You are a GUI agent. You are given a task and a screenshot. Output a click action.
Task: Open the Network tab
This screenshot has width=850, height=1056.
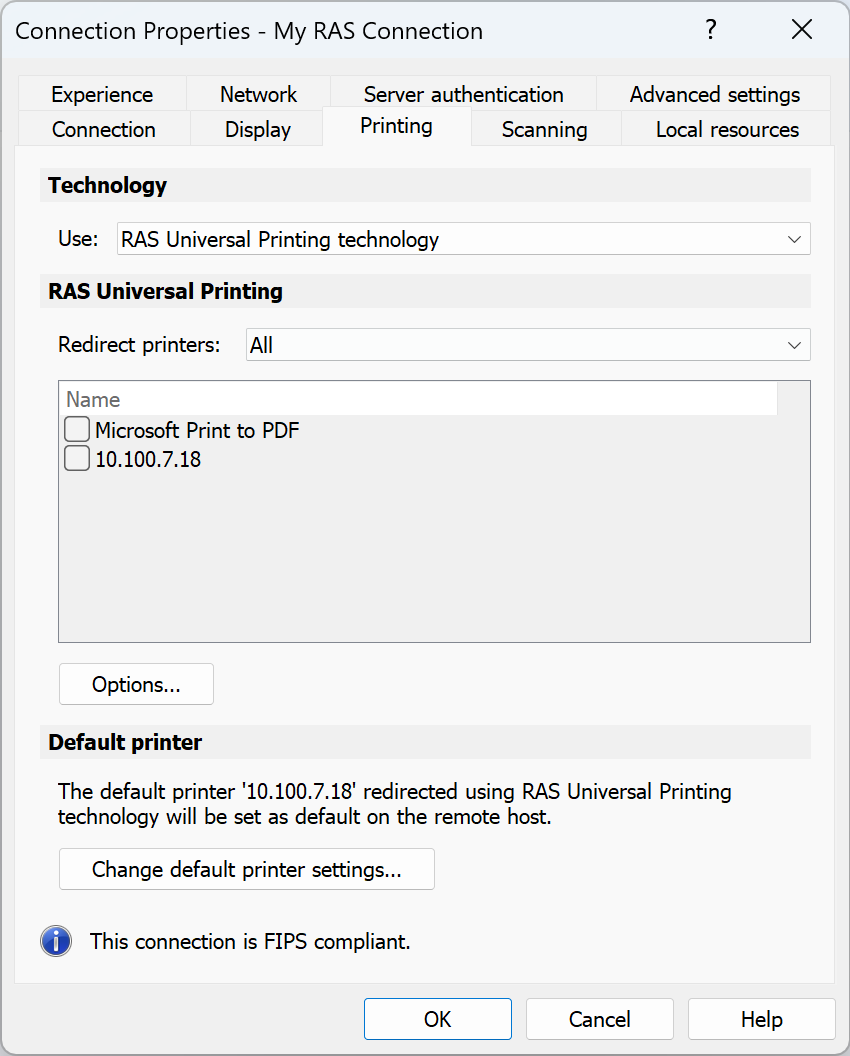(x=258, y=95)
